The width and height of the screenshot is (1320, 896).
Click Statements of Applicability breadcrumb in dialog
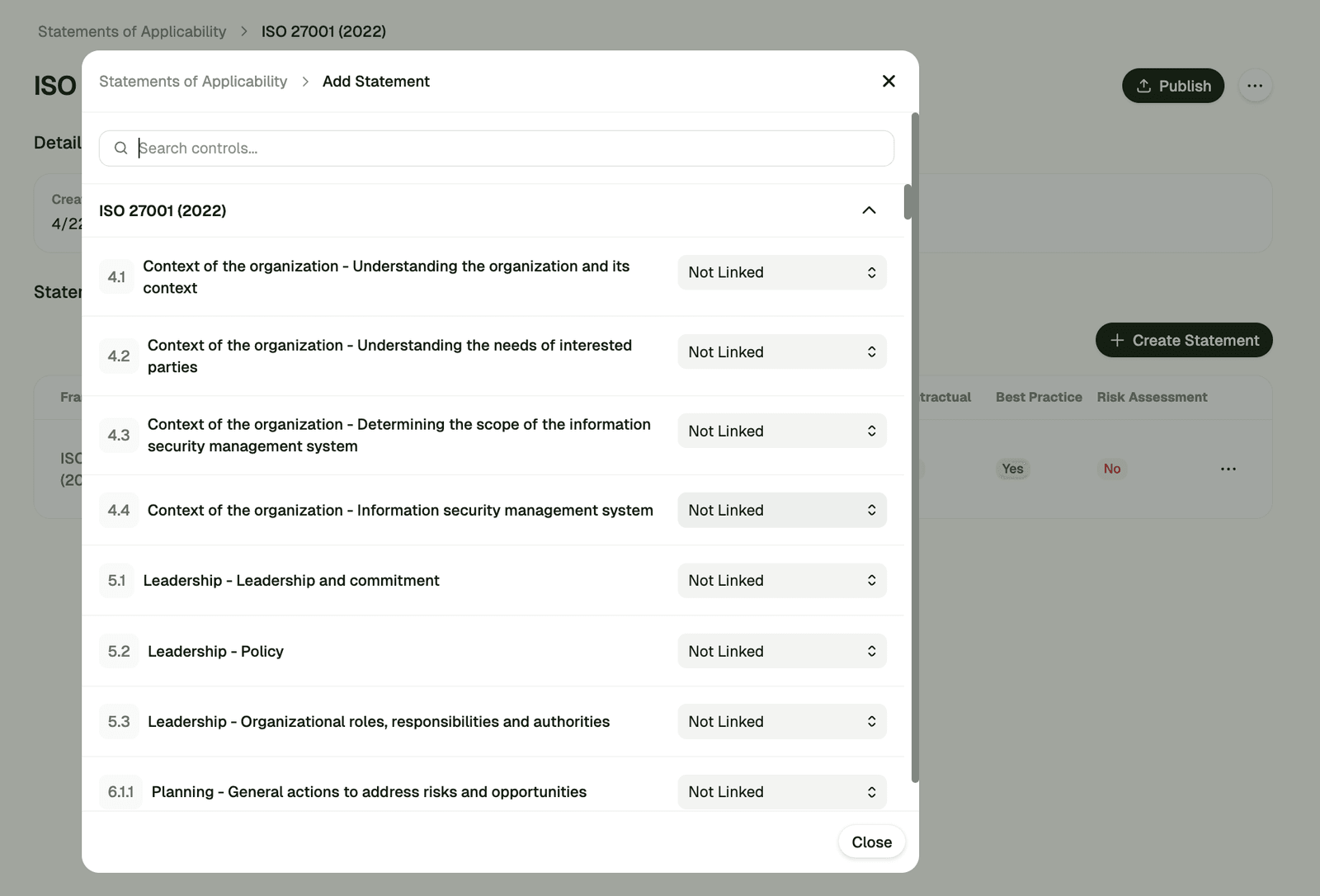(x=193, y=81)
